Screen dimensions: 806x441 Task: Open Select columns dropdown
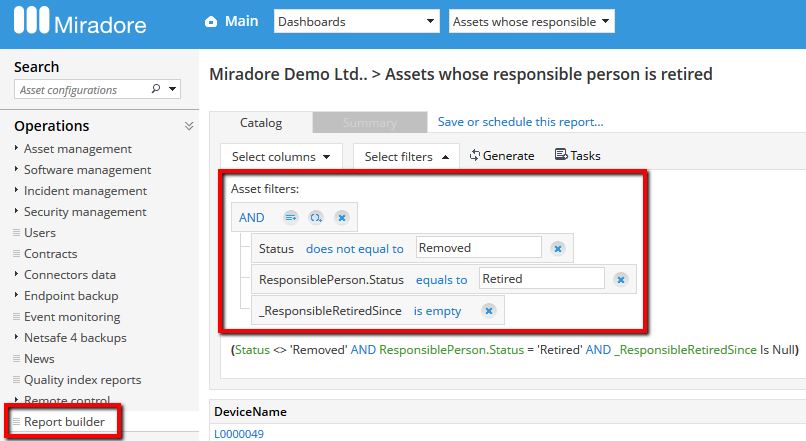[281, 156]
